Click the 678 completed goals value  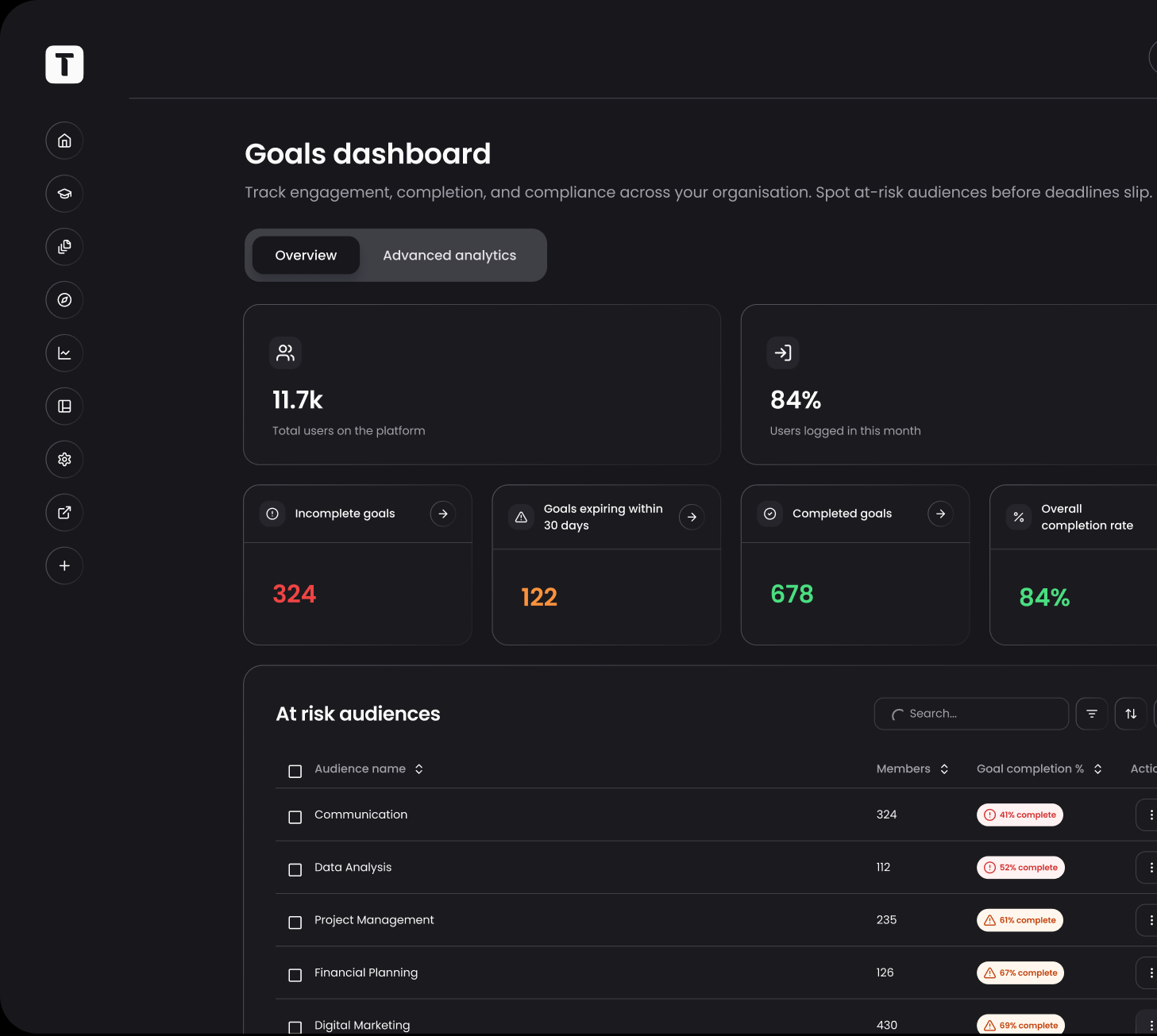pos(792,594)
